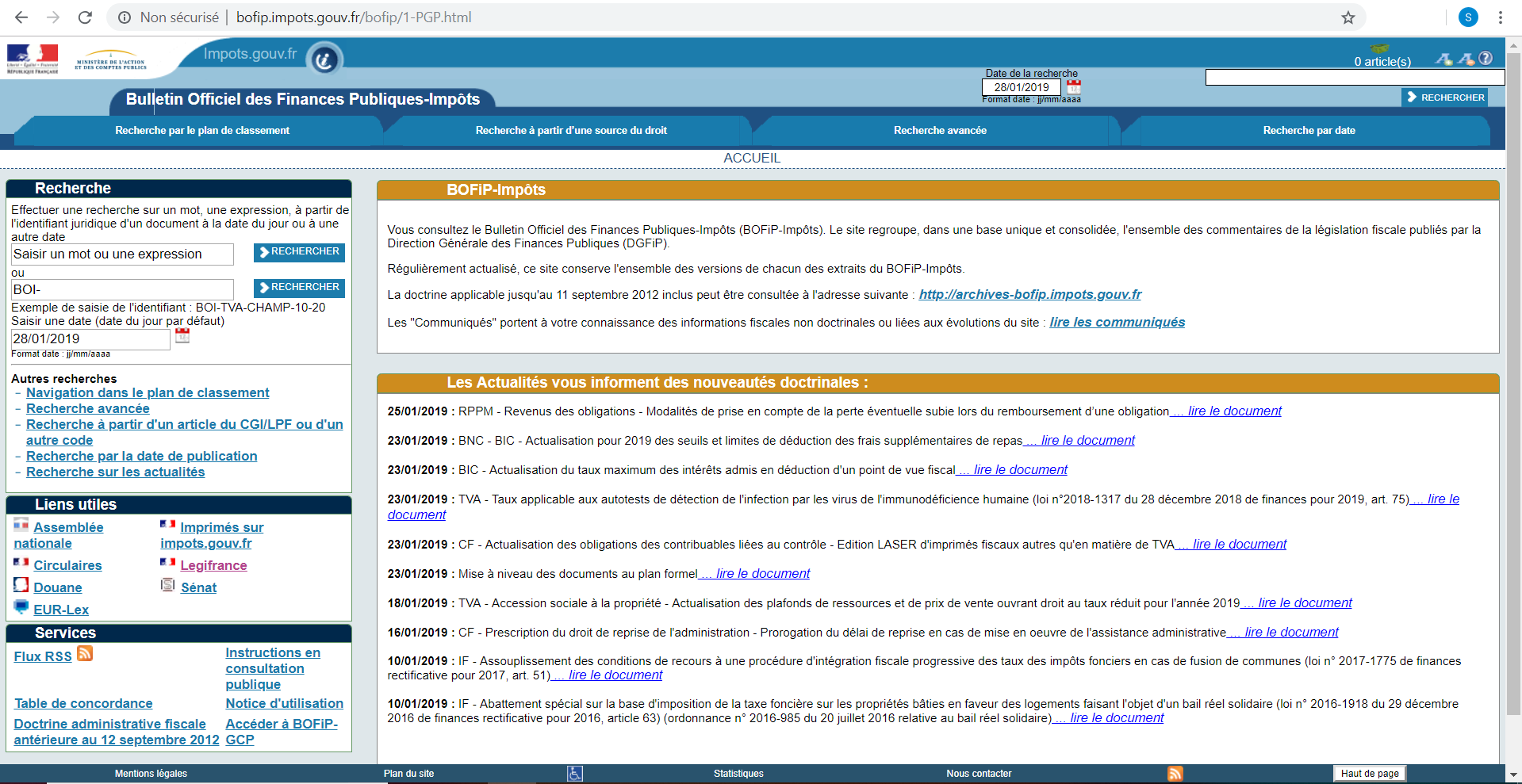Reload the page with the refresh icon
This screenshot has width=1522, height=784.
(85, 17)
